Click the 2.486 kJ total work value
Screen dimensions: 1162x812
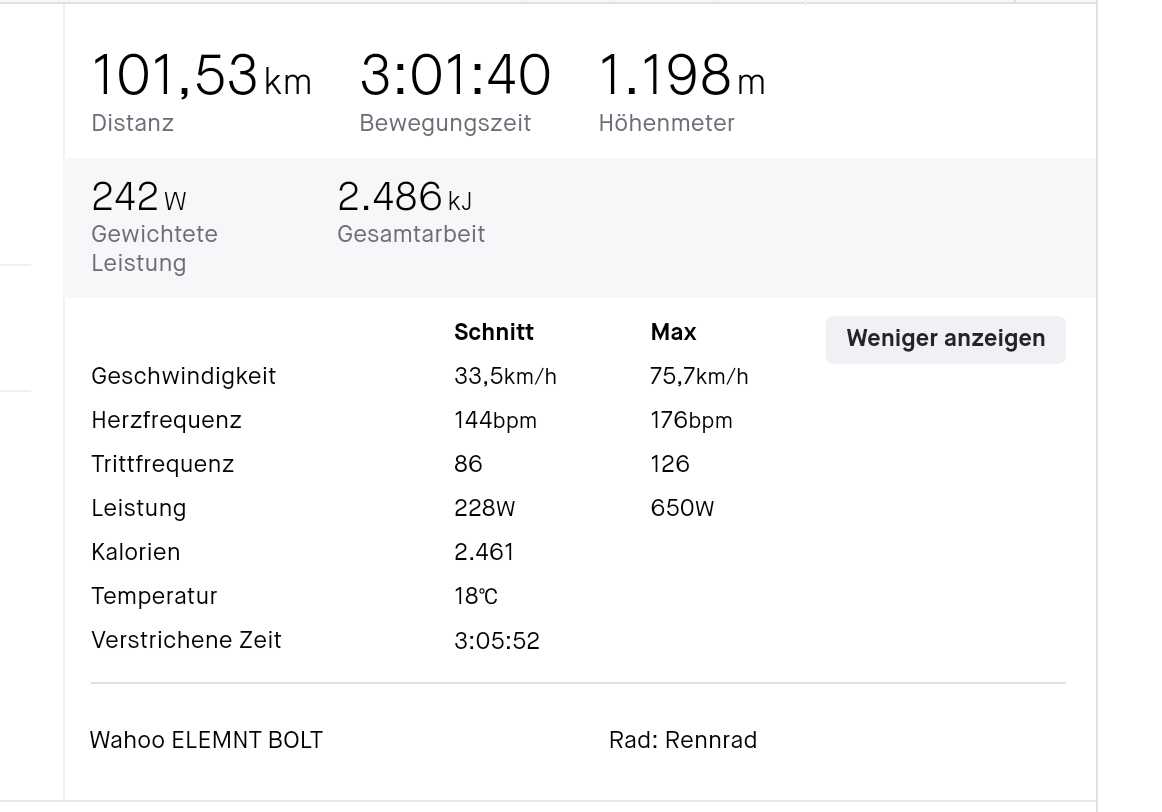tap(404, 198)
